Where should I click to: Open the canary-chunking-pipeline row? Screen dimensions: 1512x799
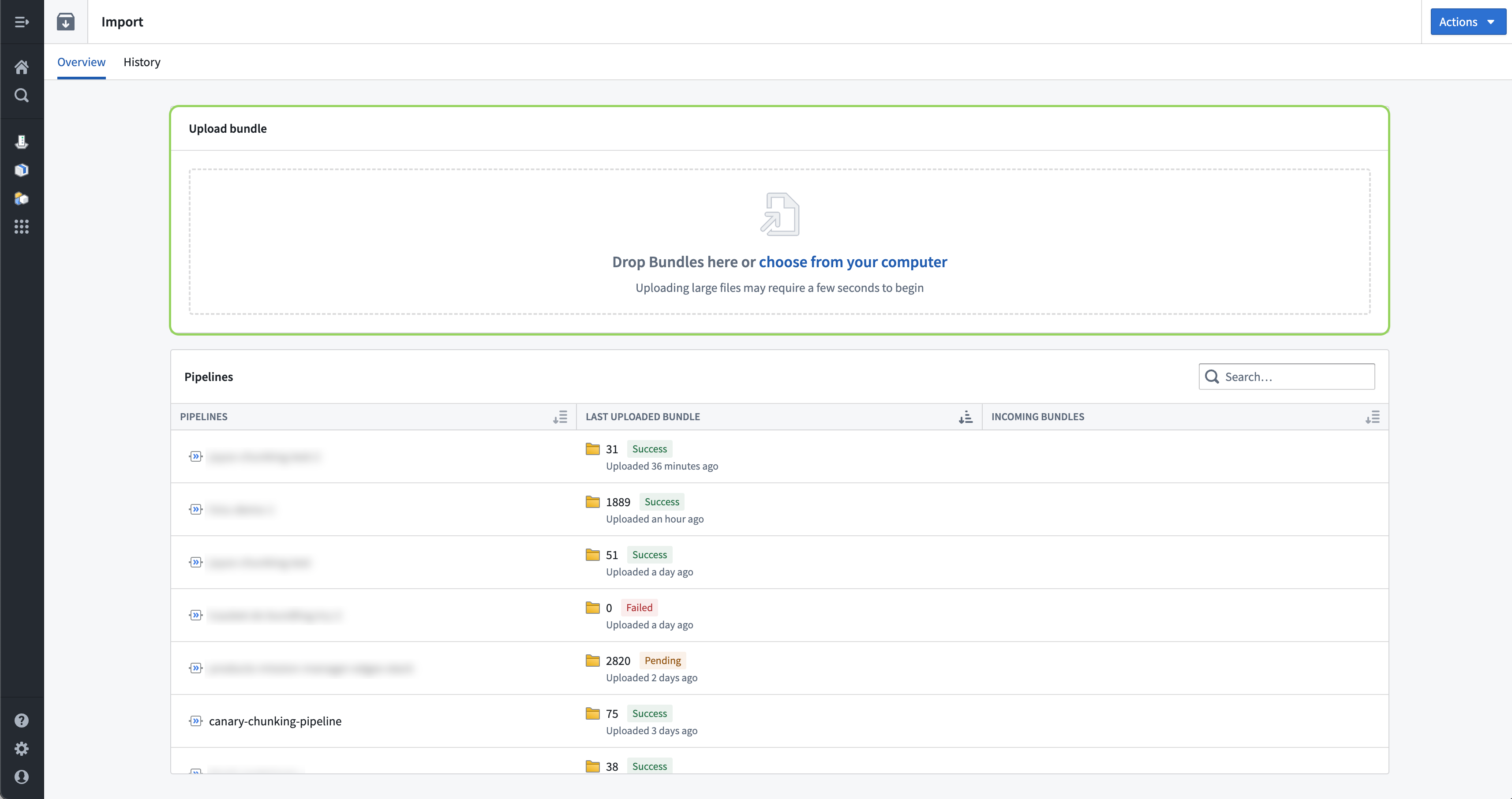pos(779,721)
